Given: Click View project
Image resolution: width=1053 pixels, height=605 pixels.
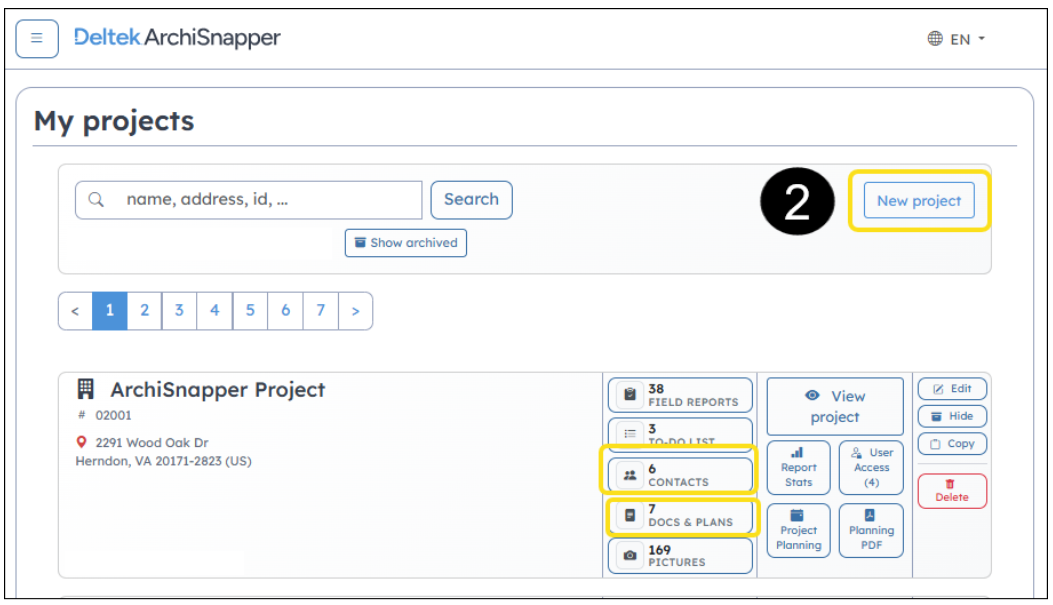Looking at the screenshot, I should 835,406.
